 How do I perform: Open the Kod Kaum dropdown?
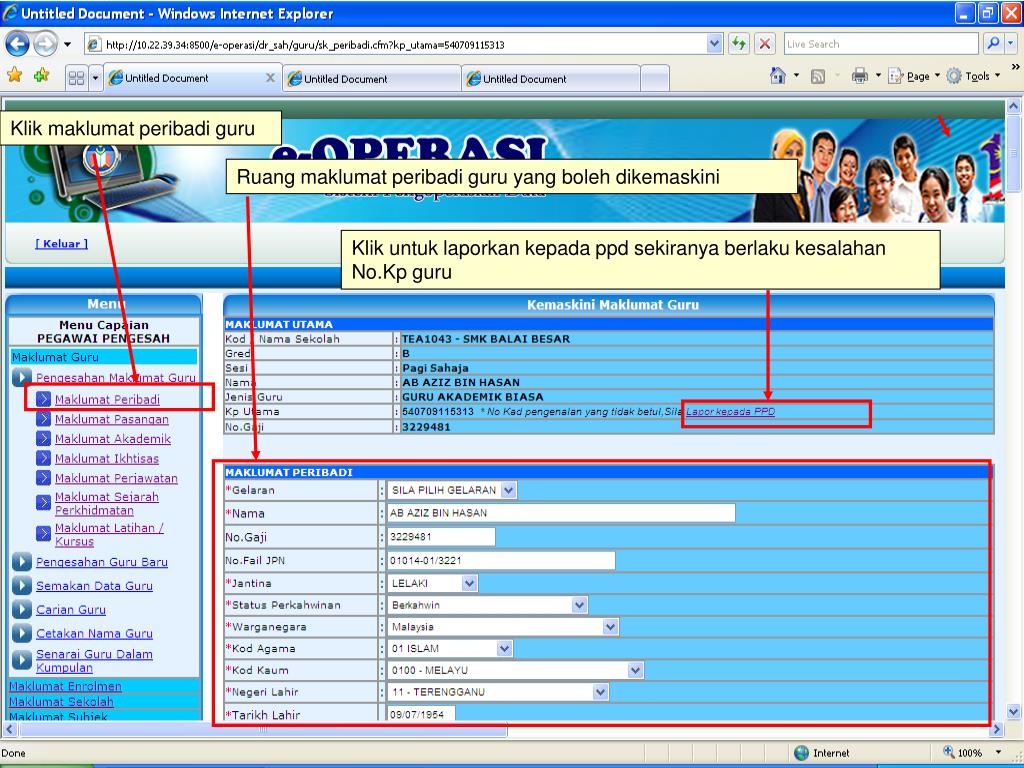click(x=515, y=670)
